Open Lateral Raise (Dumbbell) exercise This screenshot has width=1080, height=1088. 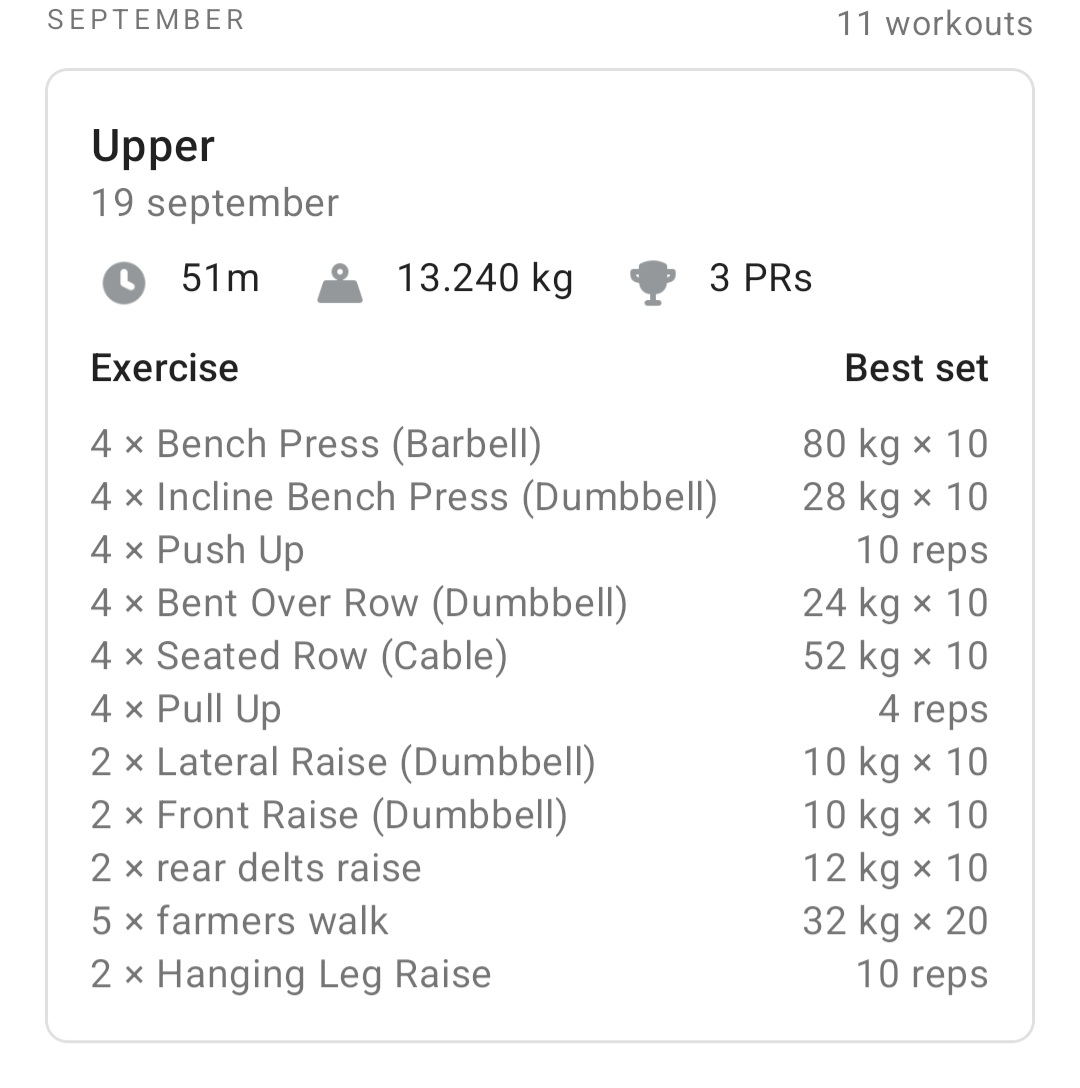click(343, 762)
